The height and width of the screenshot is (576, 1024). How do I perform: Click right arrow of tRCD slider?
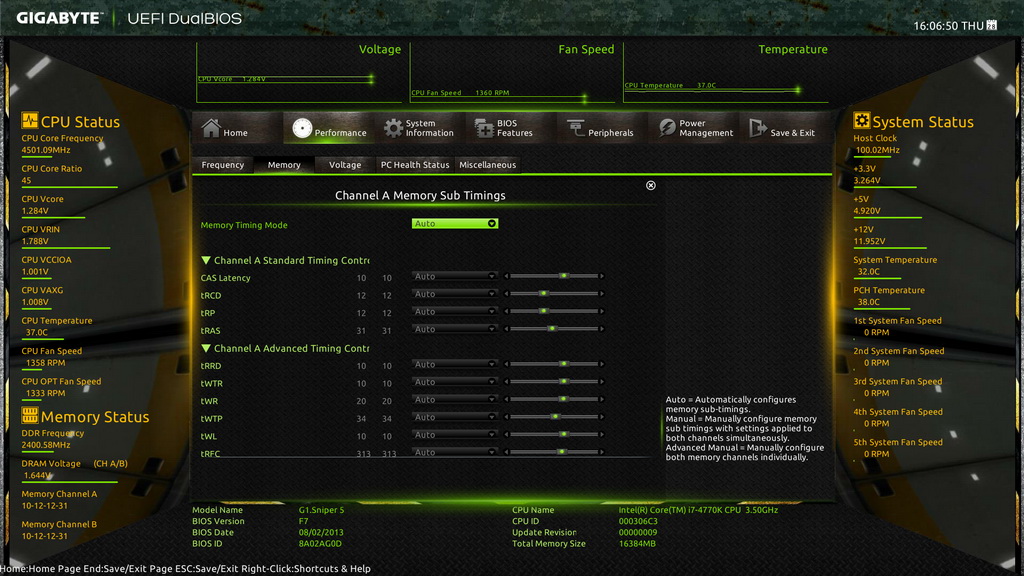[602, 294]
